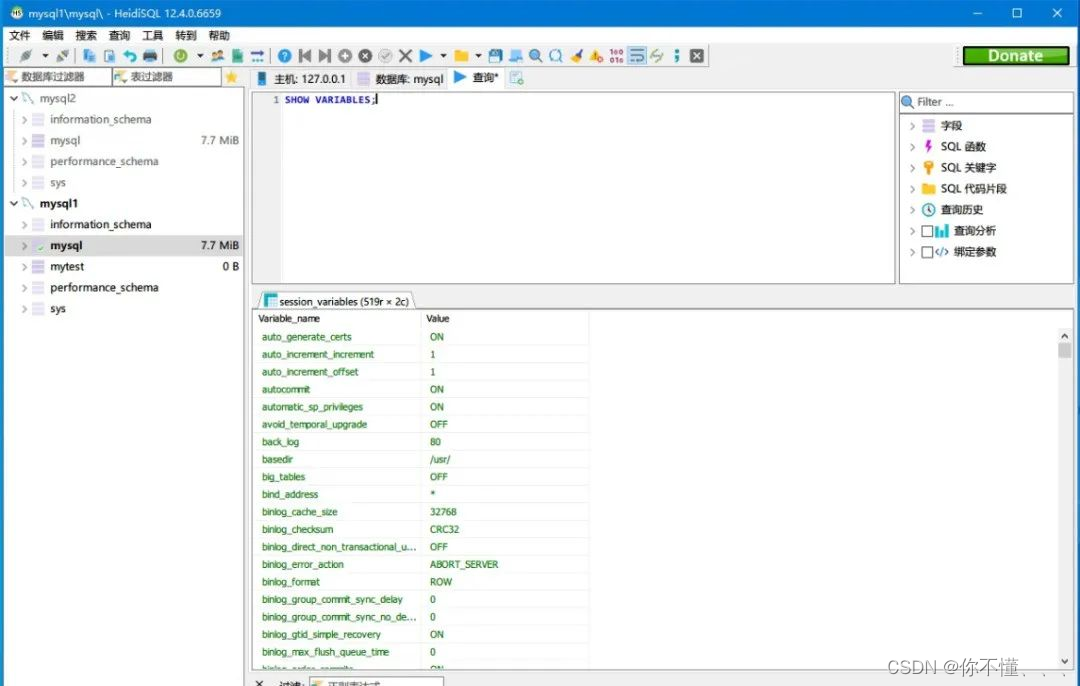Switch to the 主机: 127.0.0.1 tab

[302, 79]
